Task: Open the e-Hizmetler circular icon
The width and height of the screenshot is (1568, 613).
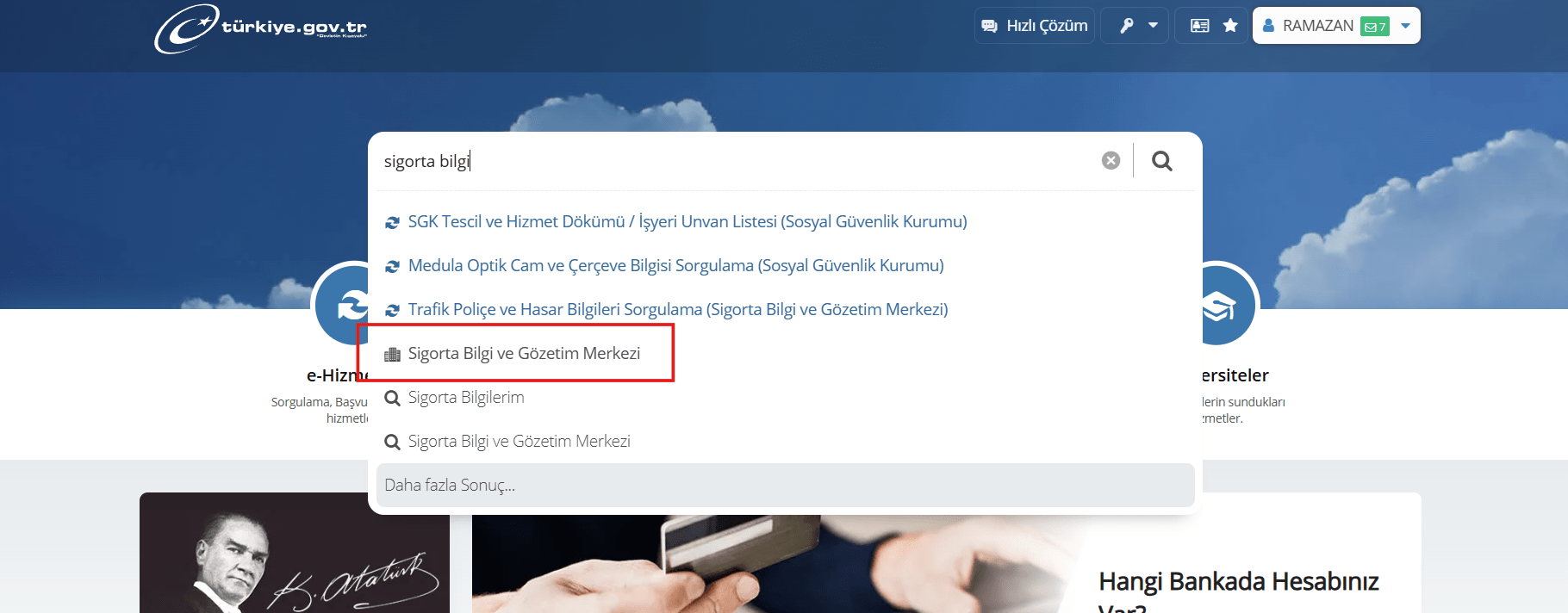Action: point(341,305)
